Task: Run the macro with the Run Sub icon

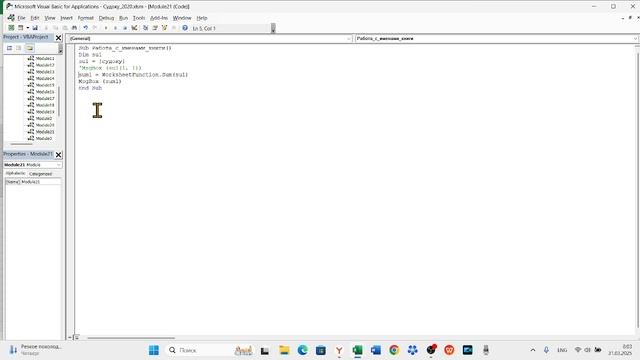Action: (x=106, y=28)
